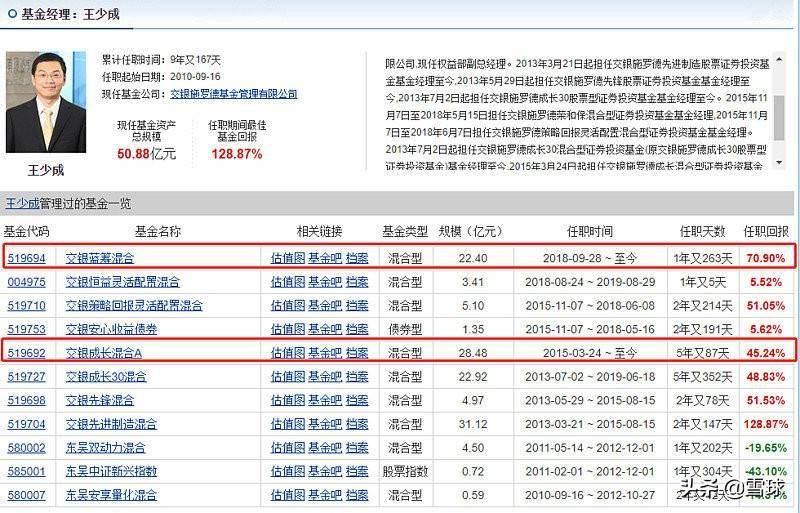
Task: Click start date 2010-09-16 in profile
Action: 195,77
